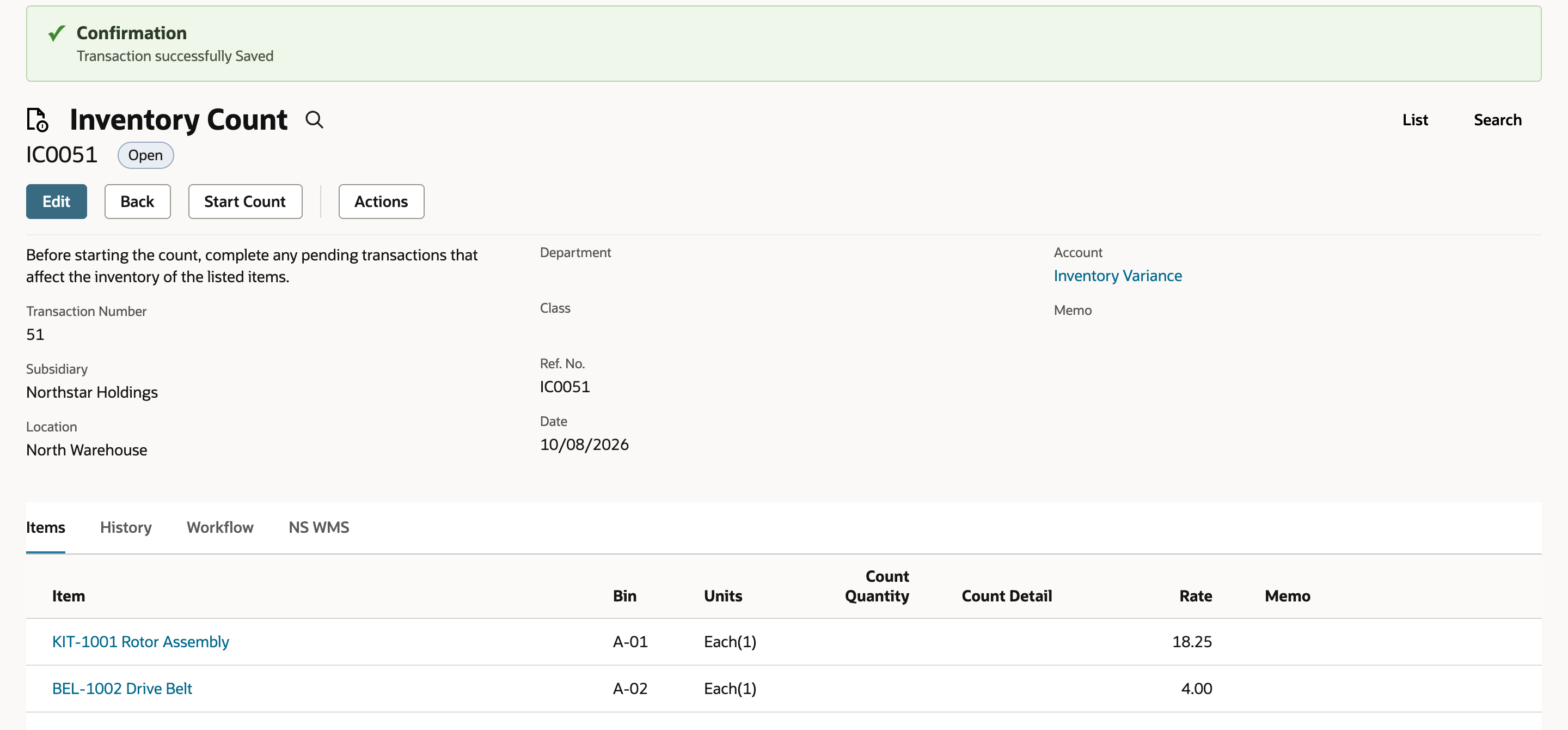Open the List view link

pos(1414,120)
